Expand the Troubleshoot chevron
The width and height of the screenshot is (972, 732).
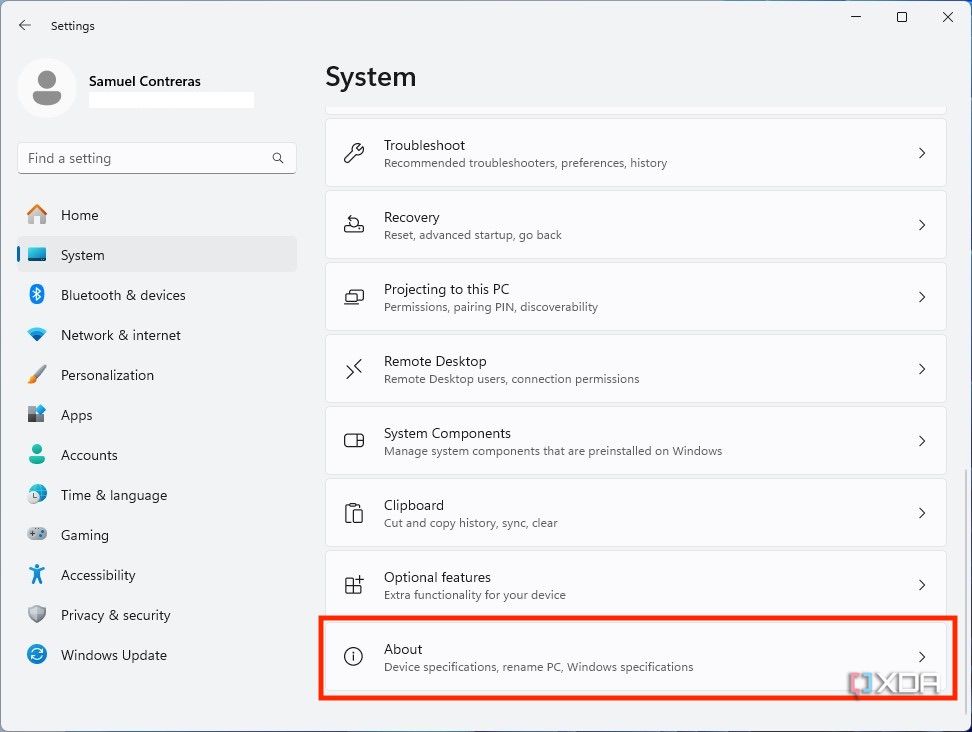922,152
